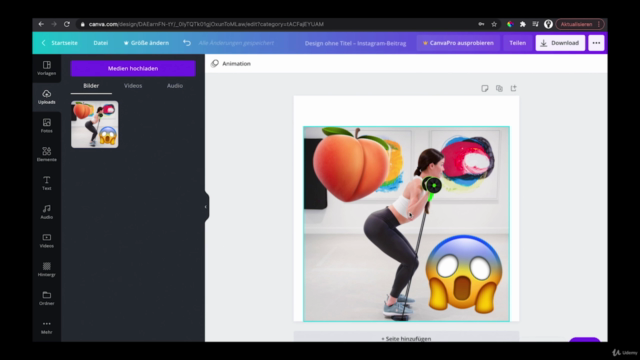The width and height of the screenshot is (640, 360).
Task: Click the undo arrow icon
Action: (x=187, y=43)
